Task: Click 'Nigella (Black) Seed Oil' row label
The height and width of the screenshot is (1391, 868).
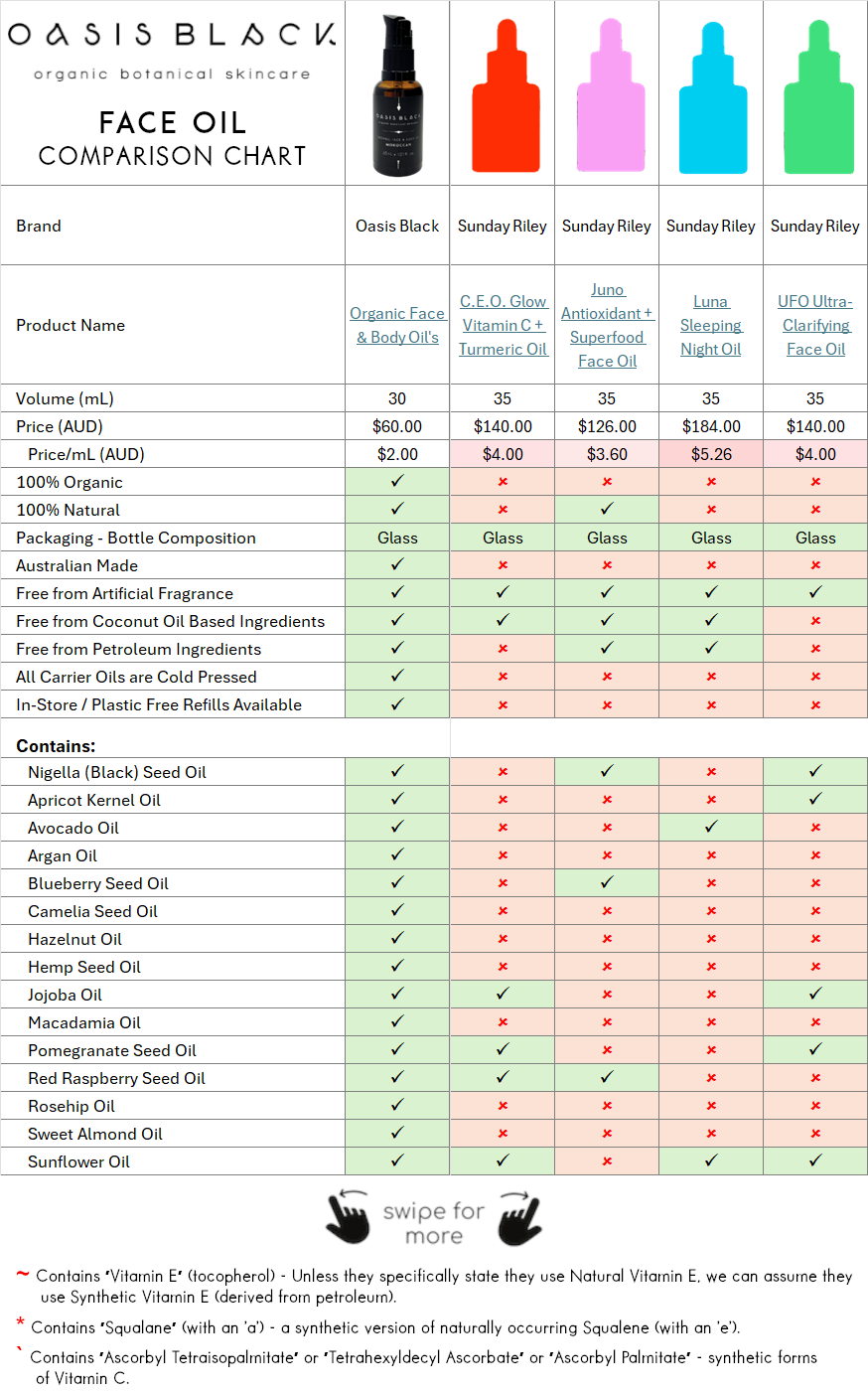Action: pyautogui.click(x=117, y=772)
